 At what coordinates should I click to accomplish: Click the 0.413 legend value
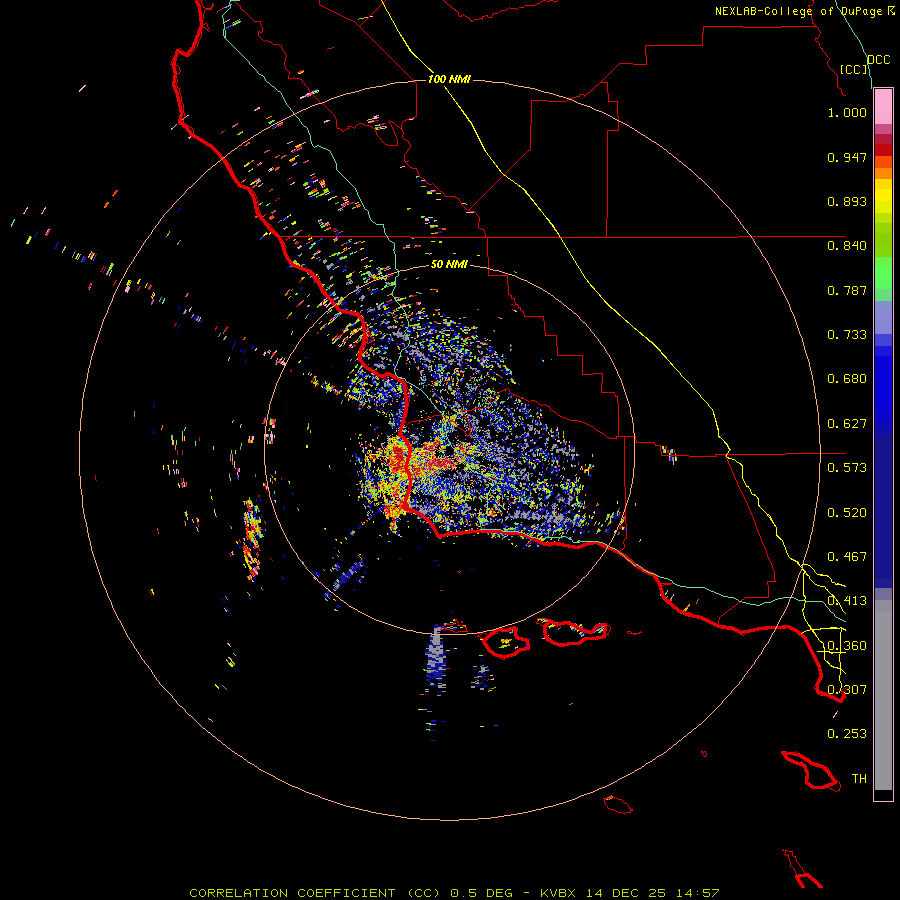coord(847,601)
